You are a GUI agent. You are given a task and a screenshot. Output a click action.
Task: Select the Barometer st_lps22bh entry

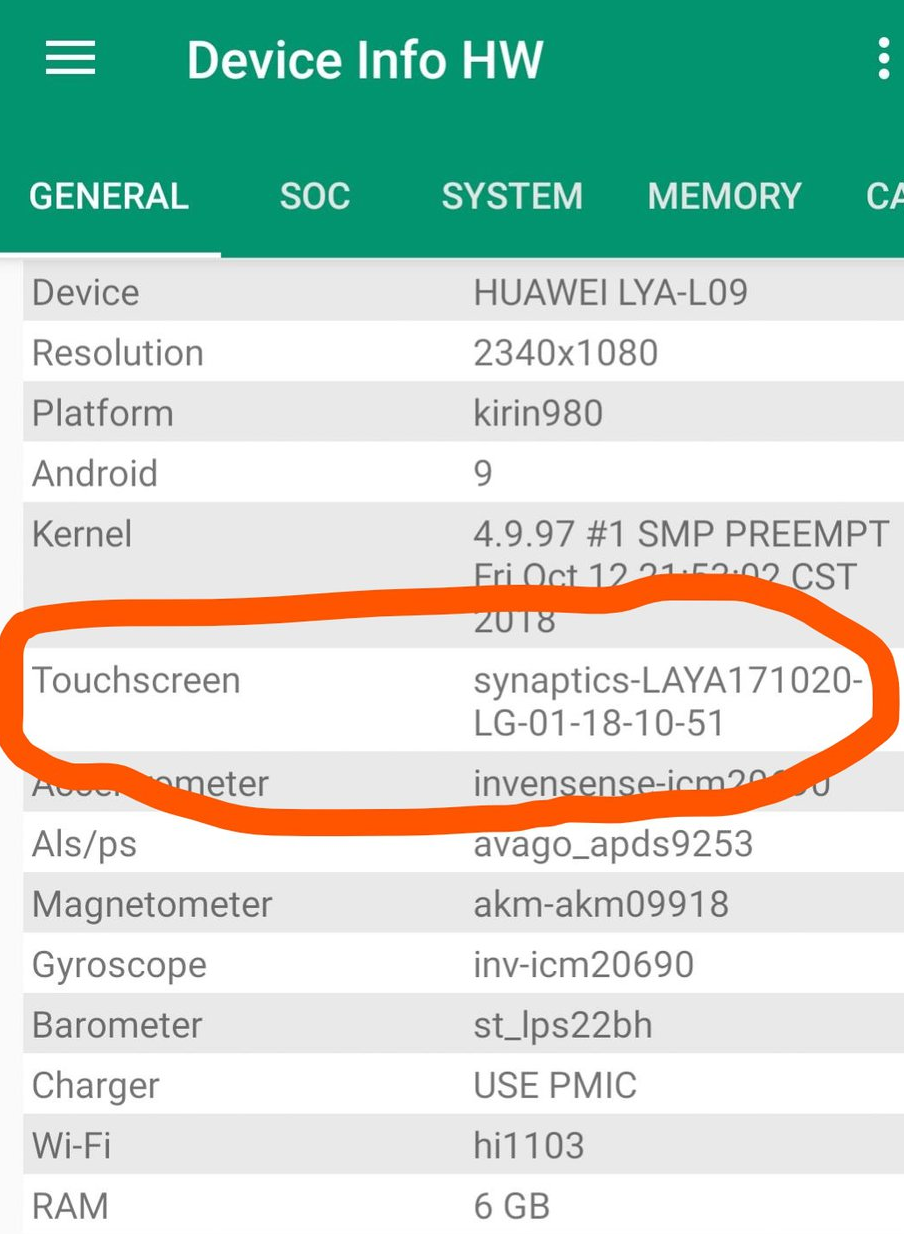[x=460, y=1025]
